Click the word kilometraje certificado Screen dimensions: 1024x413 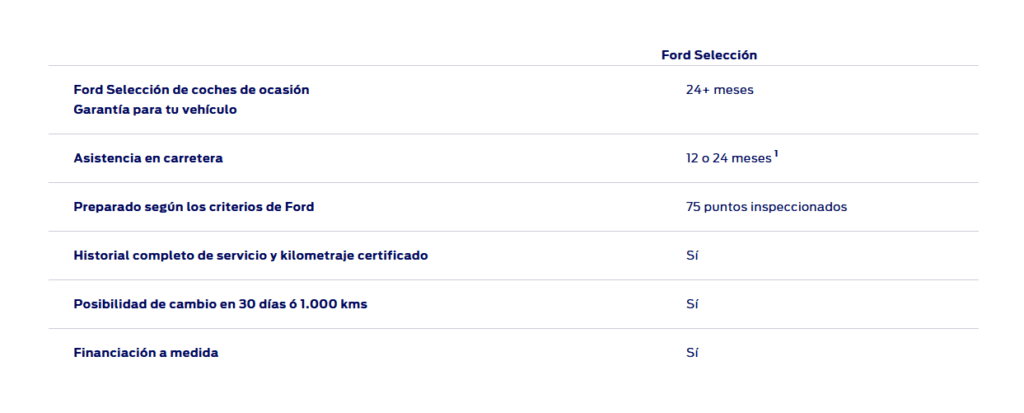(x=354, y=256)
